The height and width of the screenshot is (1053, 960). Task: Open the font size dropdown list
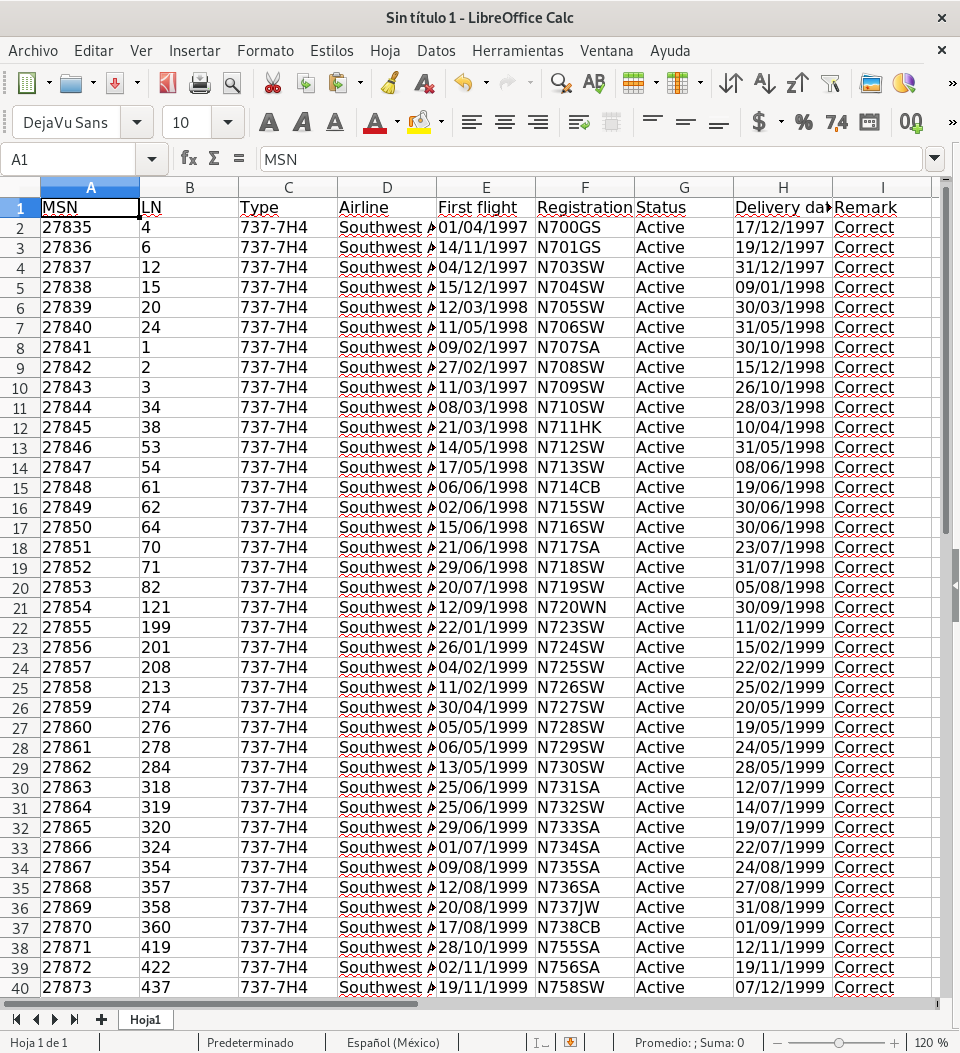[228, 123]
